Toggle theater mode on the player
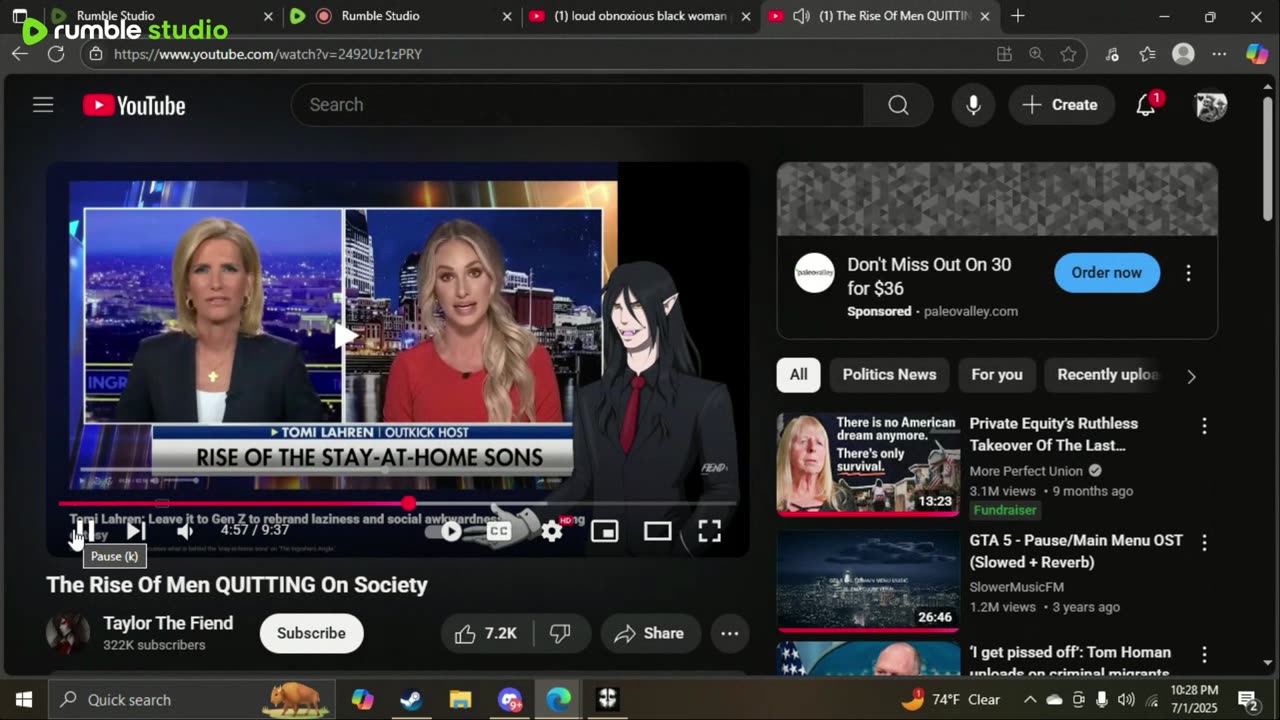Viewport: 1280px width, 720px height. 657,531
